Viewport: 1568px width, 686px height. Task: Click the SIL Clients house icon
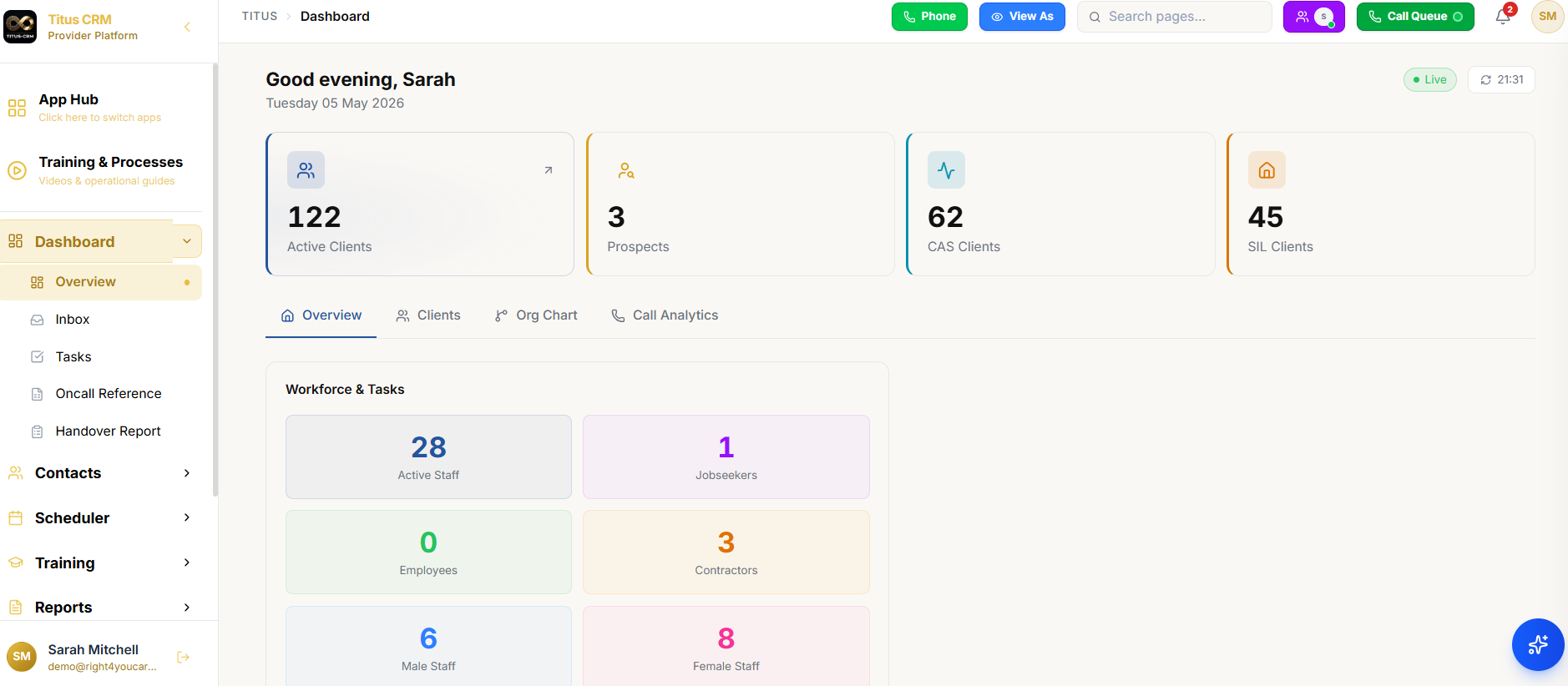click(x=1267, y=170)
